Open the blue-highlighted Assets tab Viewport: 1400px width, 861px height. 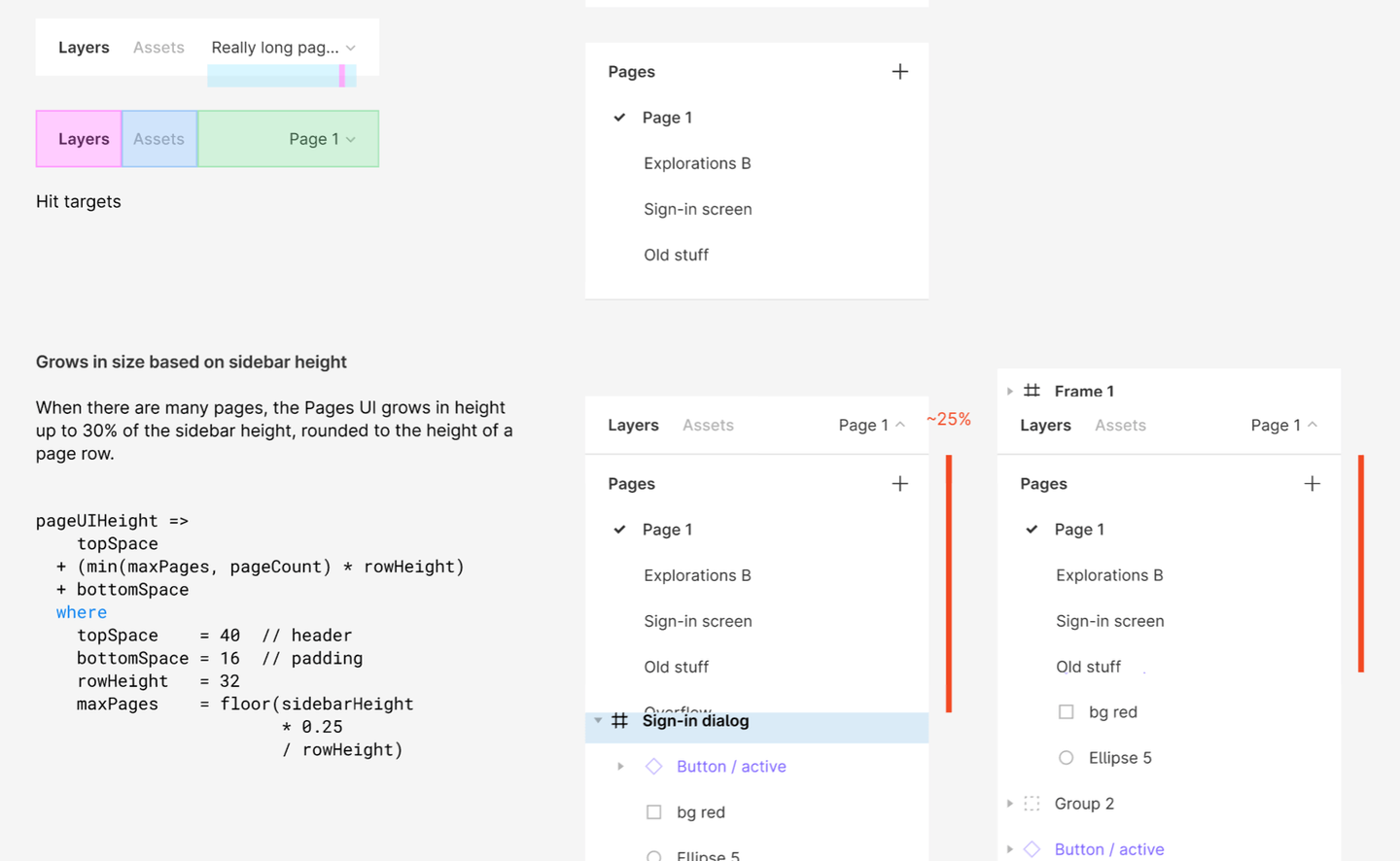tap(159, 139)
